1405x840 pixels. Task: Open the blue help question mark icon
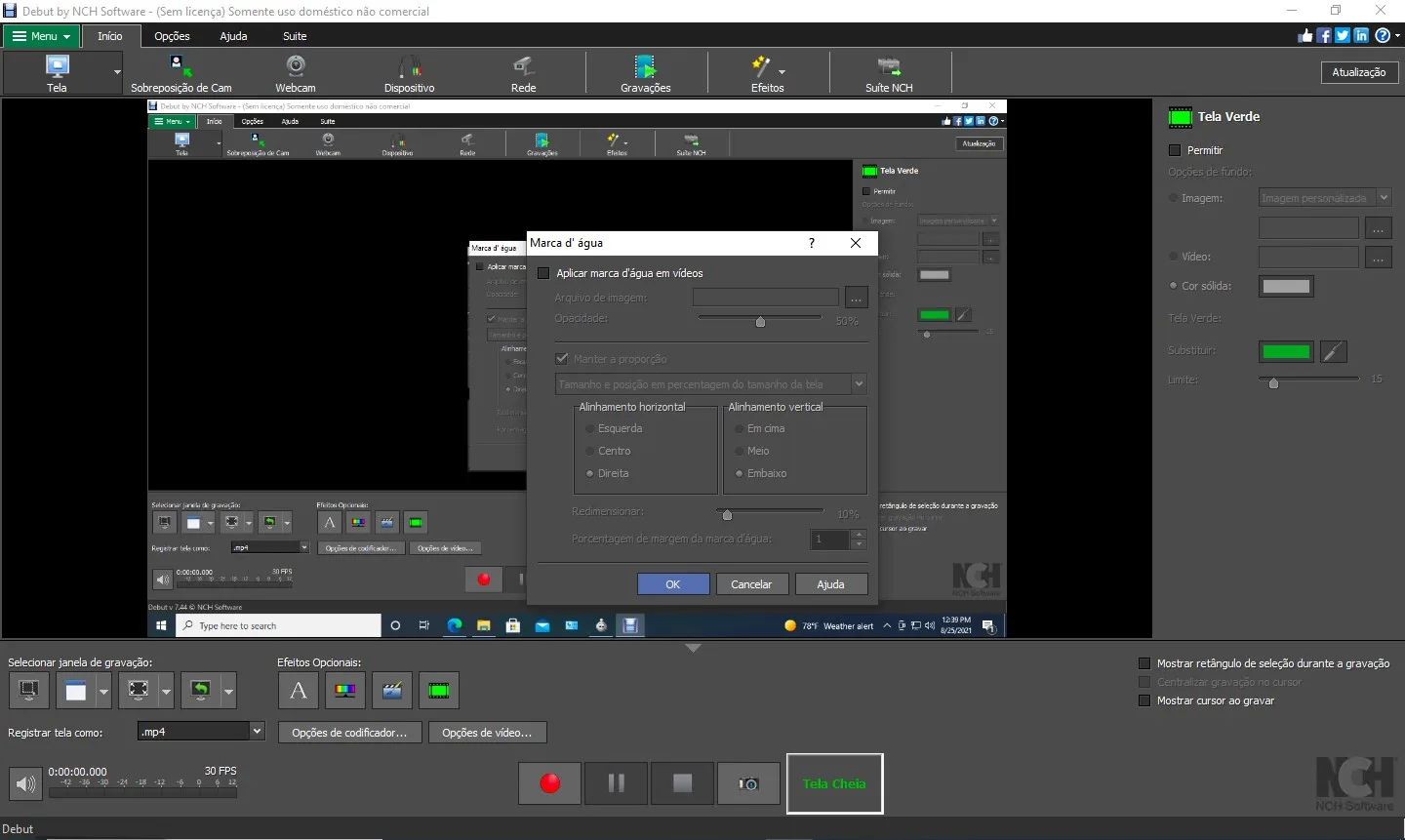(1383, 35)
